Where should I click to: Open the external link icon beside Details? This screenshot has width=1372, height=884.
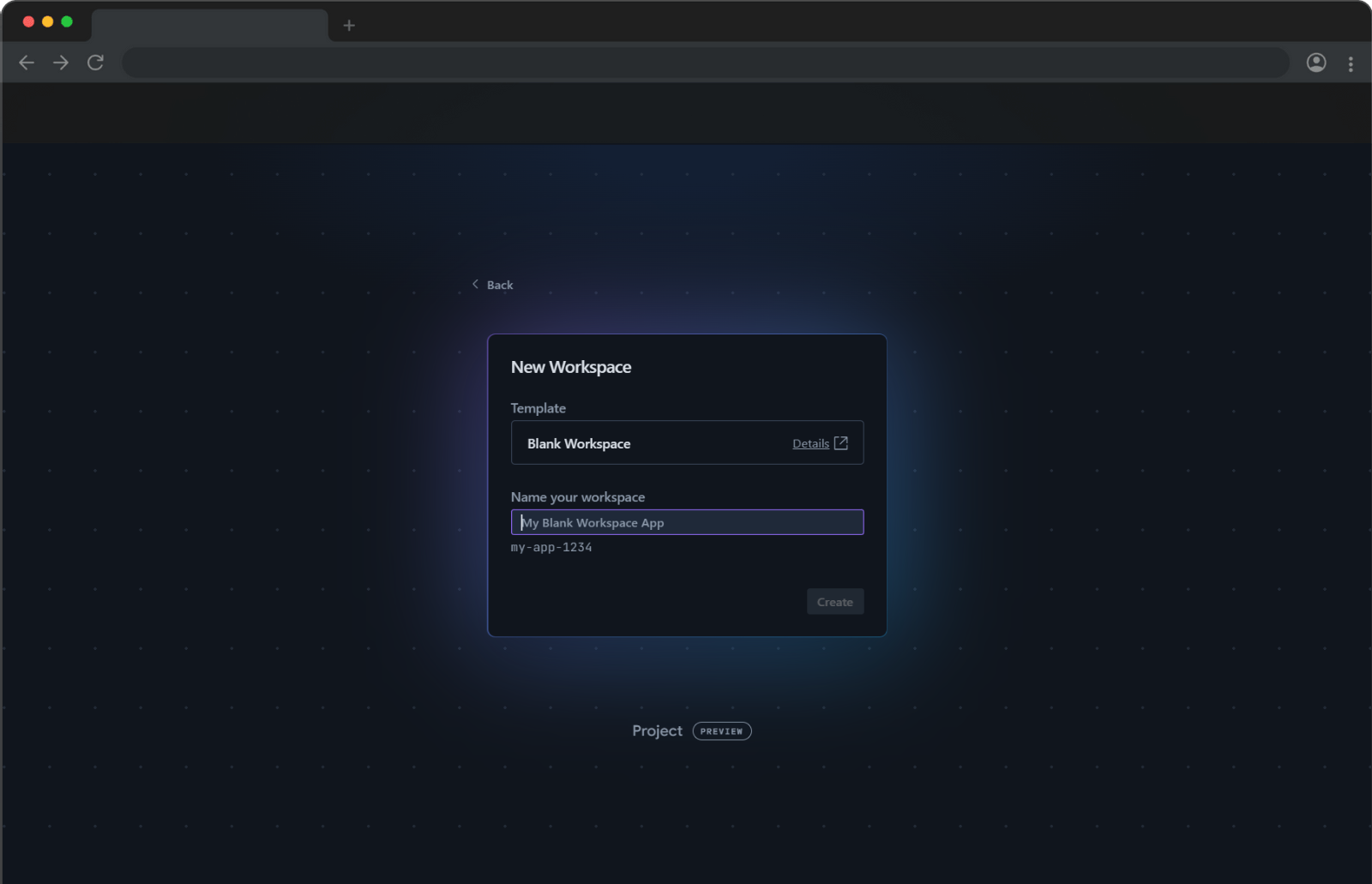841,443
